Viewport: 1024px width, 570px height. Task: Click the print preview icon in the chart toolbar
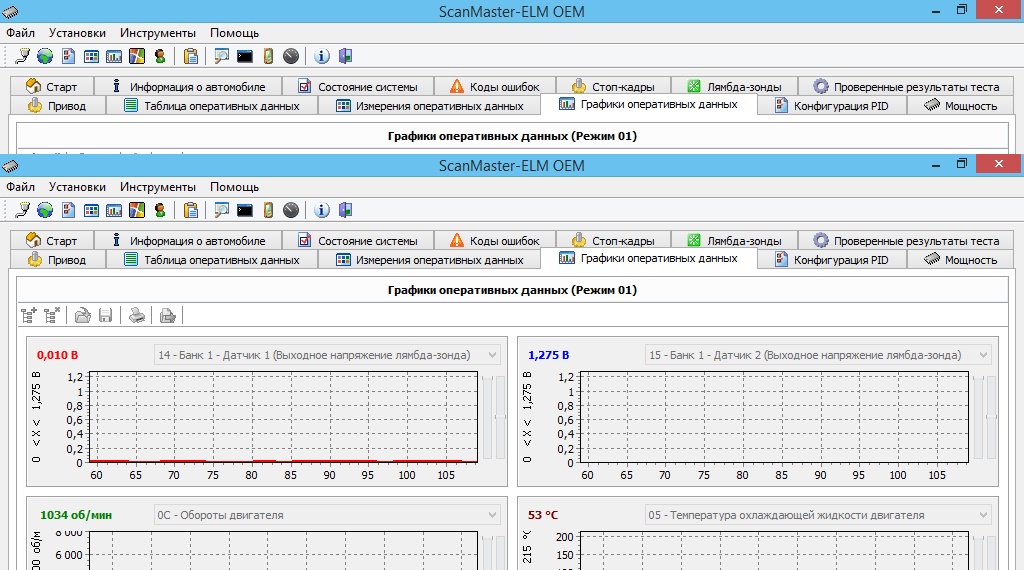pos(168,316)
